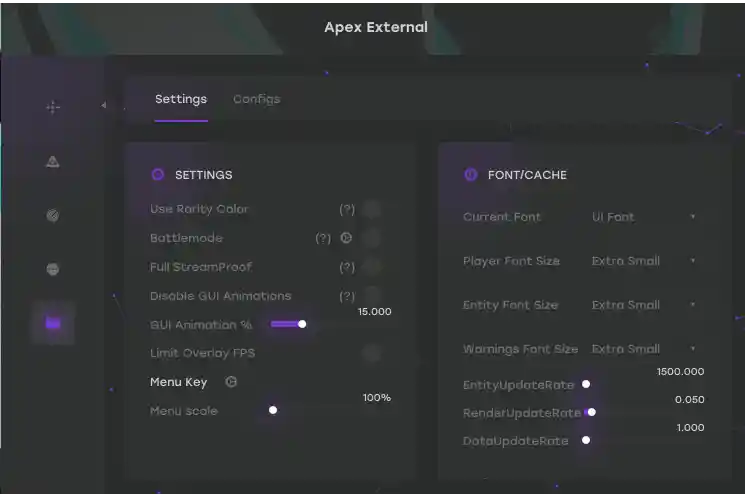745x498 pixels.
Task: Click the Apex External title text
Action: pyautogui.click(x=376, y=27)
